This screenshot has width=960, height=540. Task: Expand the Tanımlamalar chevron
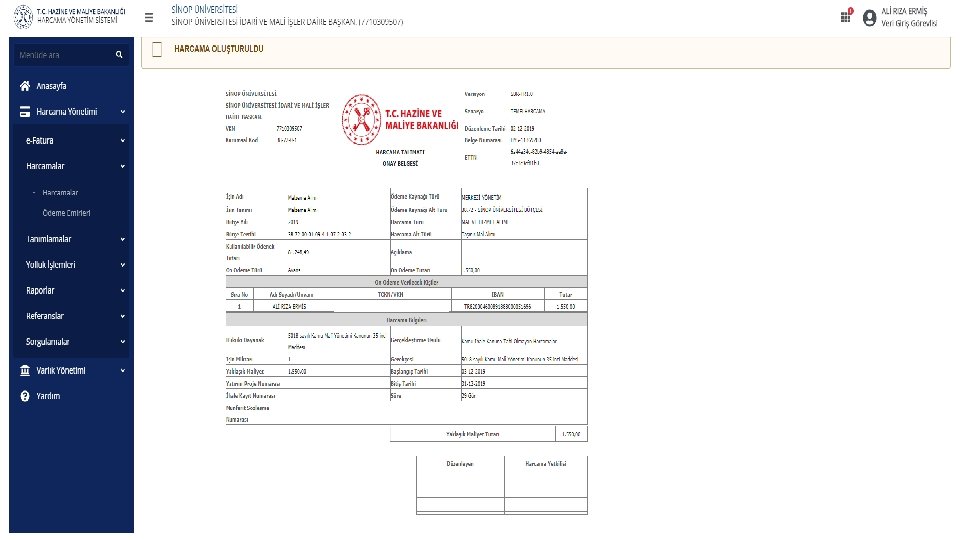pos(122,239)
